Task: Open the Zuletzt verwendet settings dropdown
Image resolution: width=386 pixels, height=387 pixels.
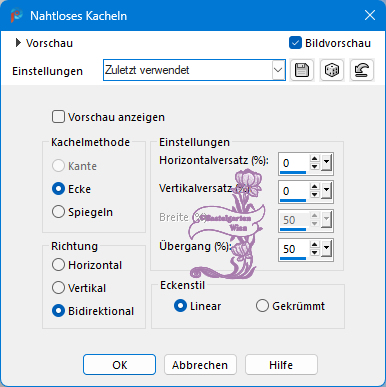Action: point(194,70)
